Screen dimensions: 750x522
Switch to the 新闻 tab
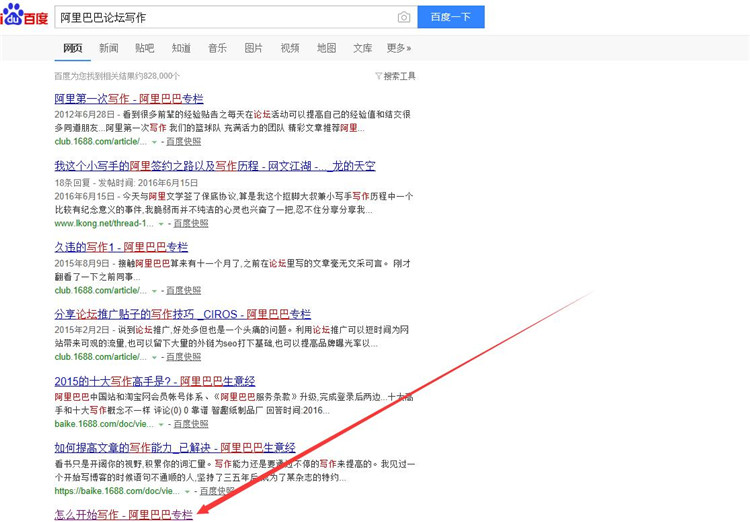coord(108,48)
